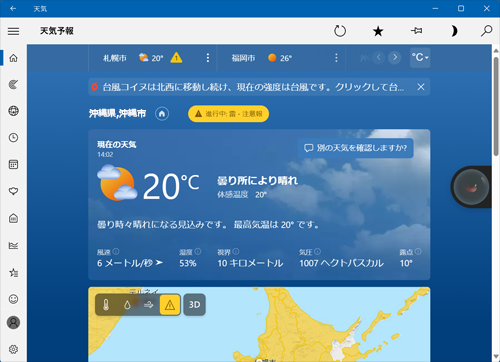Open the heart life sidebar icon
This screenshot has height=362, width=500.
13,191
